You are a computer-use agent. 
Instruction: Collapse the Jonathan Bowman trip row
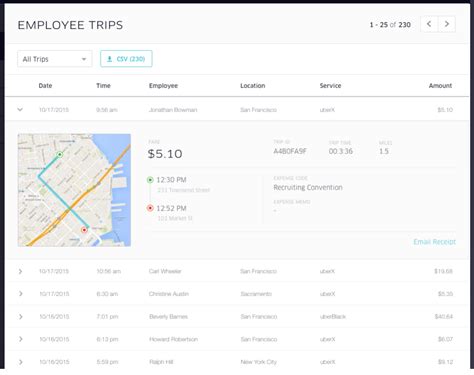point(20,109)
